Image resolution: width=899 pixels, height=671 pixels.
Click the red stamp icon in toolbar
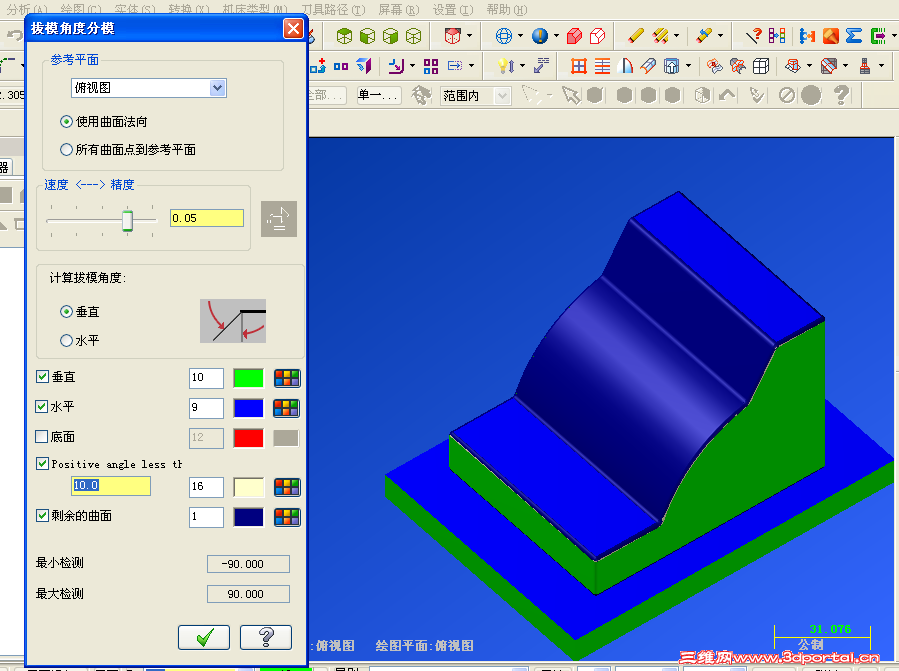pyautogui.click(x=865, y=67)
